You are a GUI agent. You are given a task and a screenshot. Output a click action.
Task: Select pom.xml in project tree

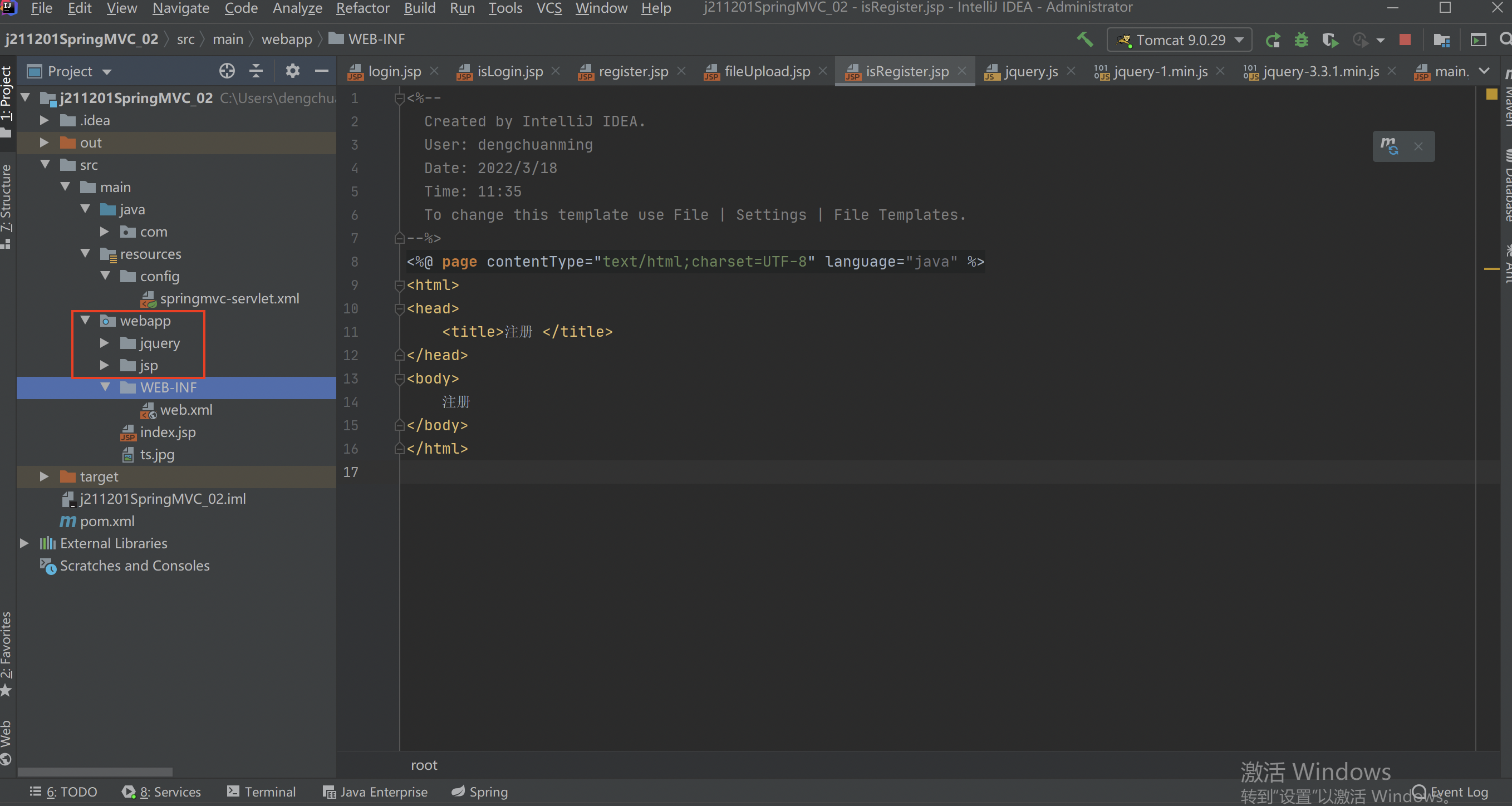[107, 522]
